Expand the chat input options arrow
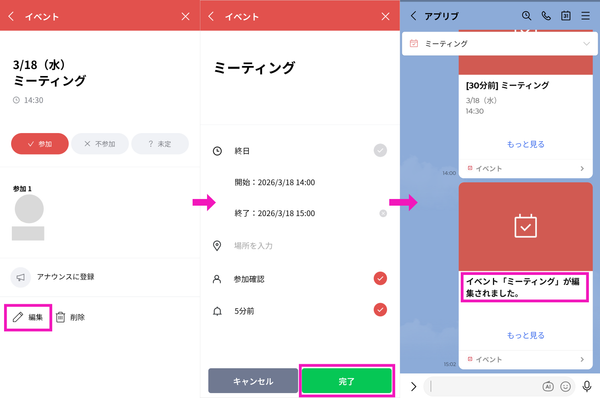Viewport: 600px width, 398px height. (x=413, y=387)
